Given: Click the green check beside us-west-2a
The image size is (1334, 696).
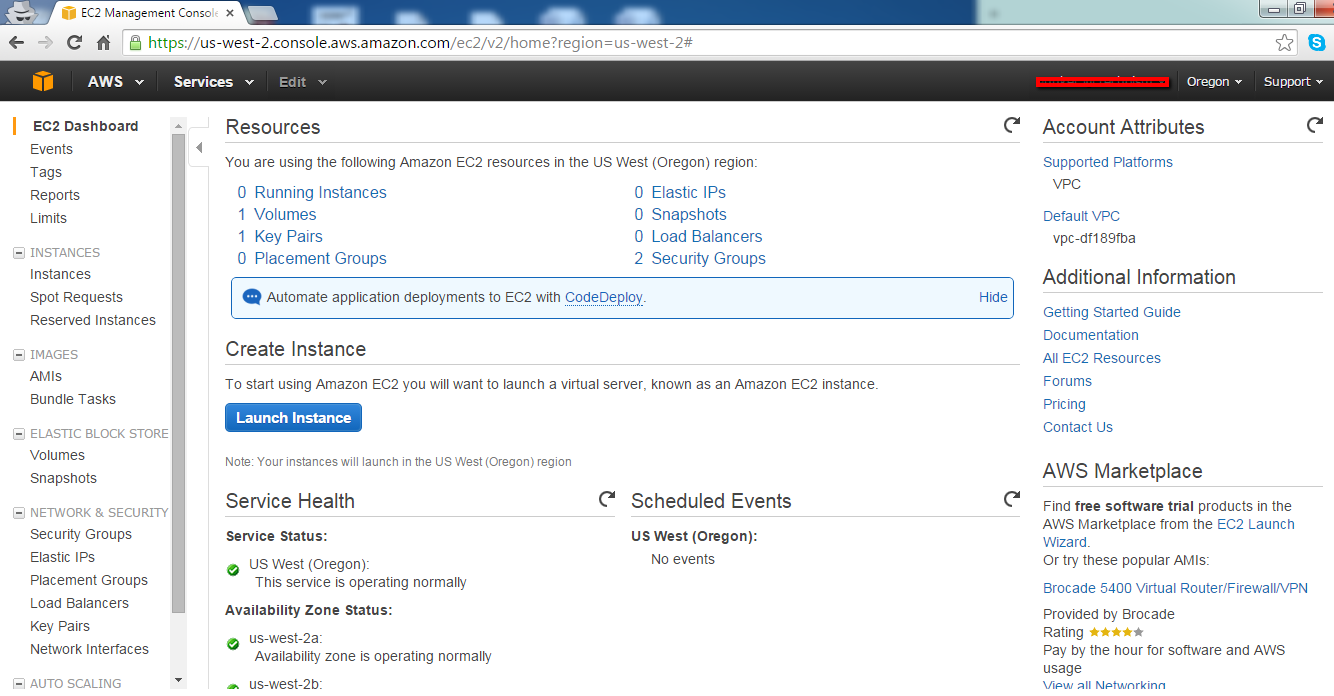Looking at the screenshot, I should pyautogui.click(x=233, y=644).
